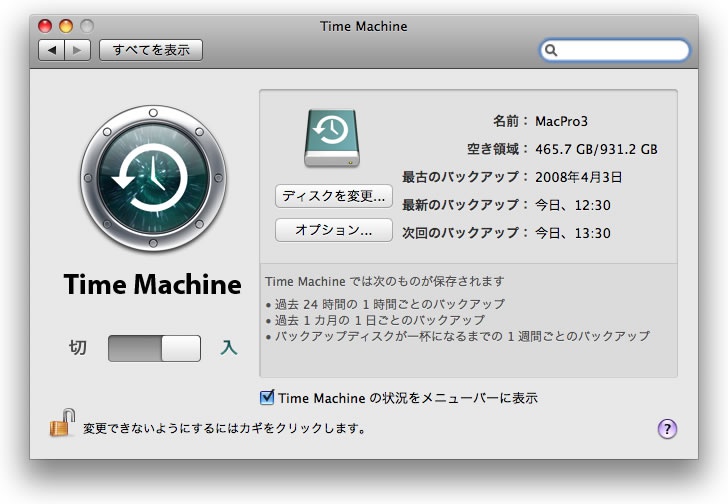Uncheck Time Machine の状況をメニューバーに表示
Screen dimensions: 728x504
click(267, 397)
